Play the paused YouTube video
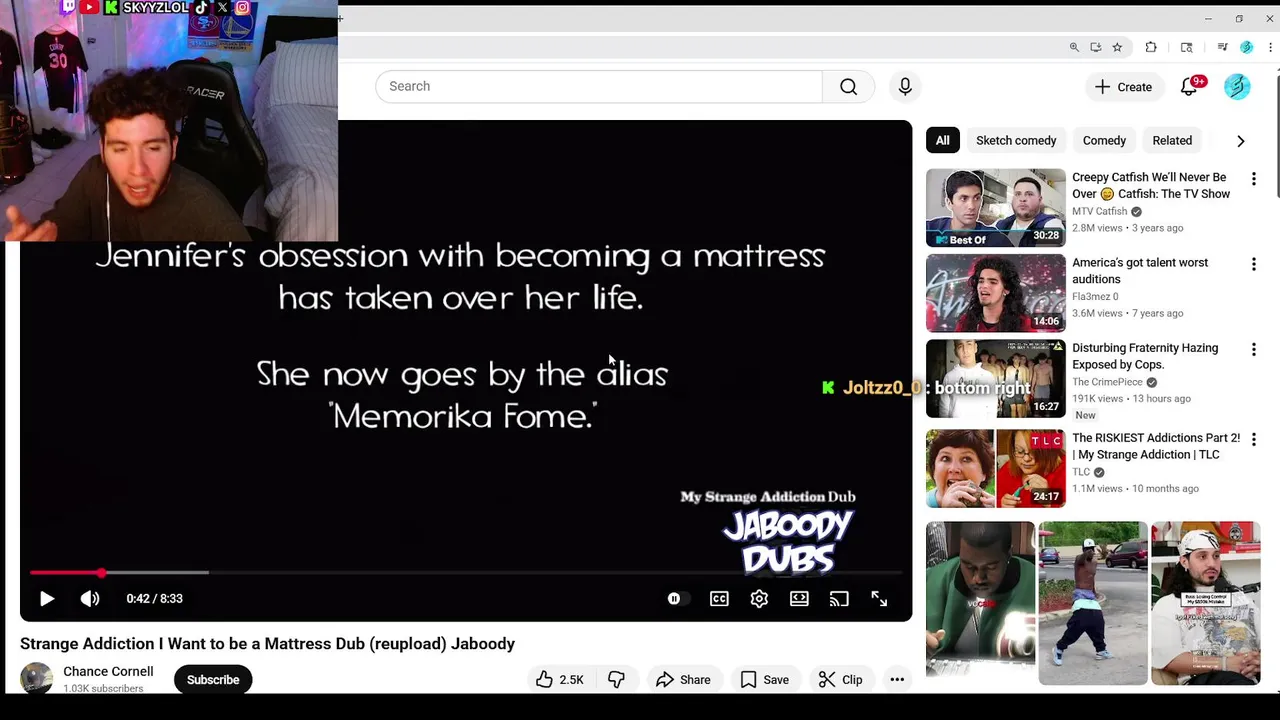This screenshot has width=1280, height=720. point(47,598)
